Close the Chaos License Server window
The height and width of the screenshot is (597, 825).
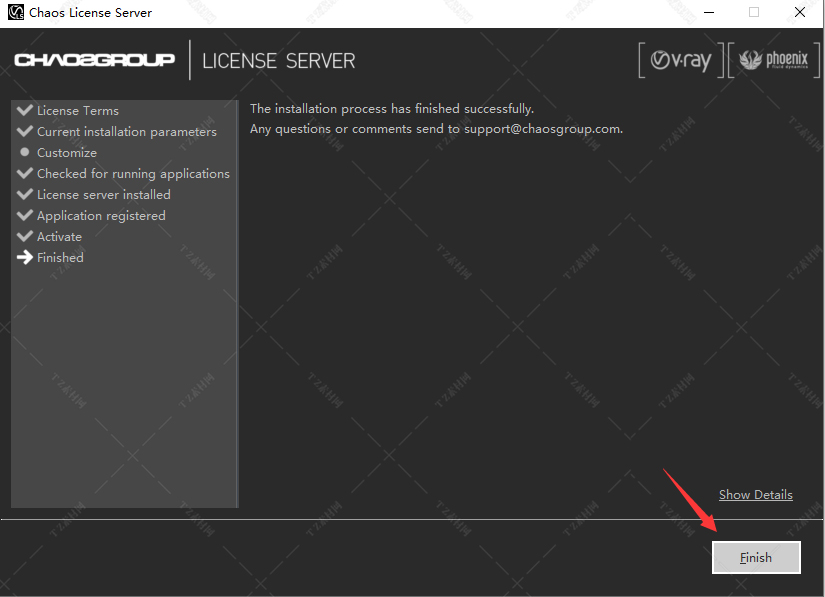[800, 12]
